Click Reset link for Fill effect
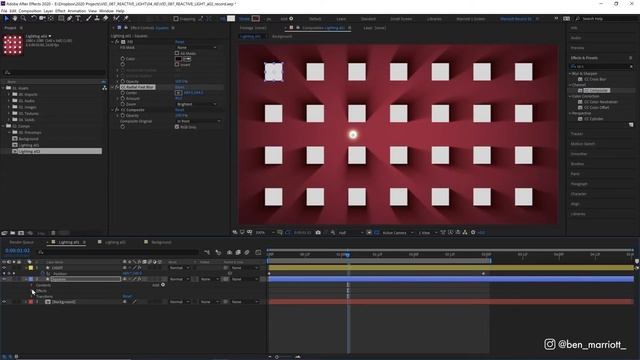 click(180, 42)
